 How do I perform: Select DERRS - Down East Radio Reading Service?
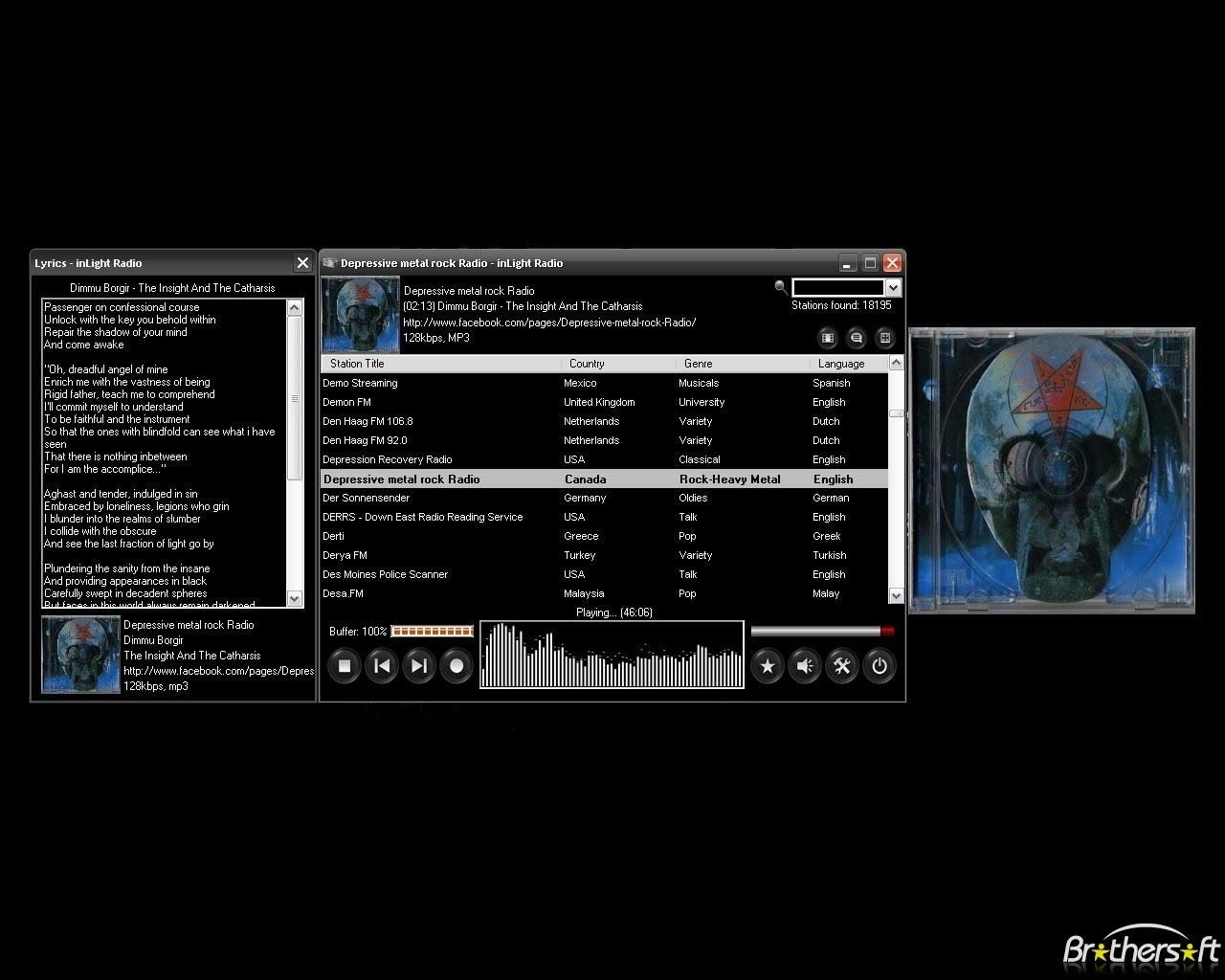click(604, 517)
